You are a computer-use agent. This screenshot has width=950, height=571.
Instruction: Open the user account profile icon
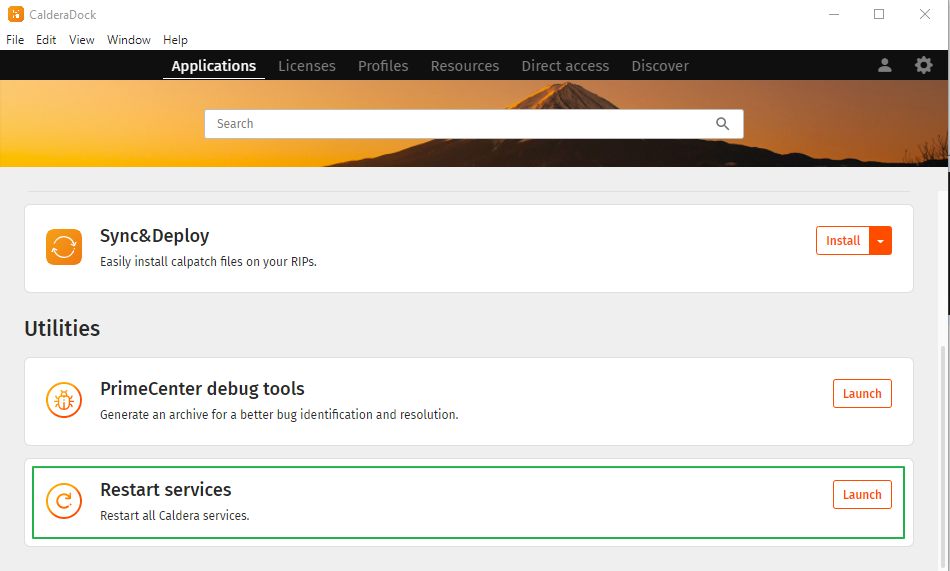click(x=884, y=65)
